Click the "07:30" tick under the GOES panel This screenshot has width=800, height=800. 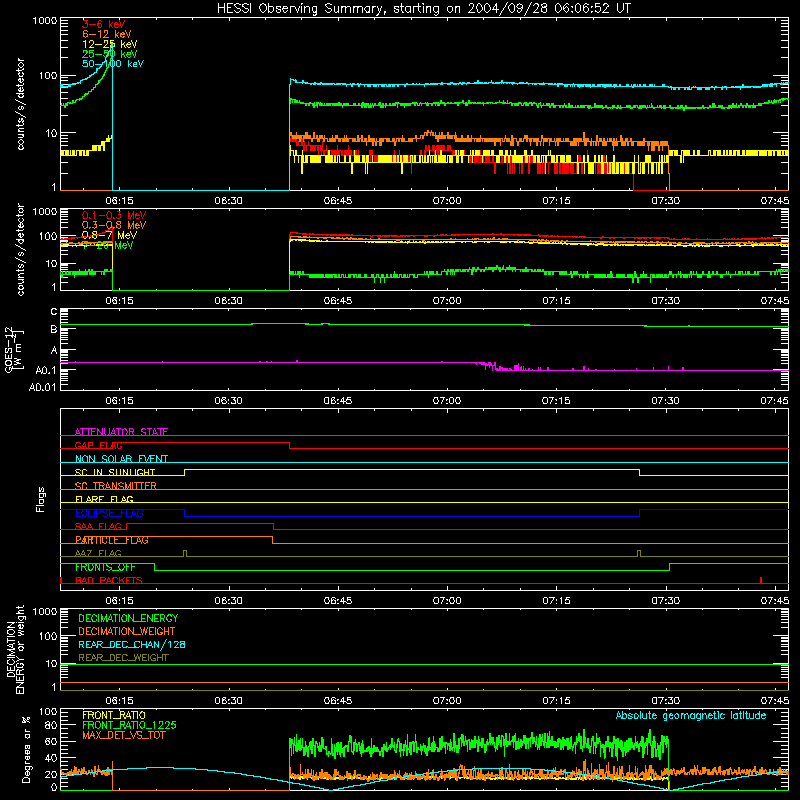point(665,401)
